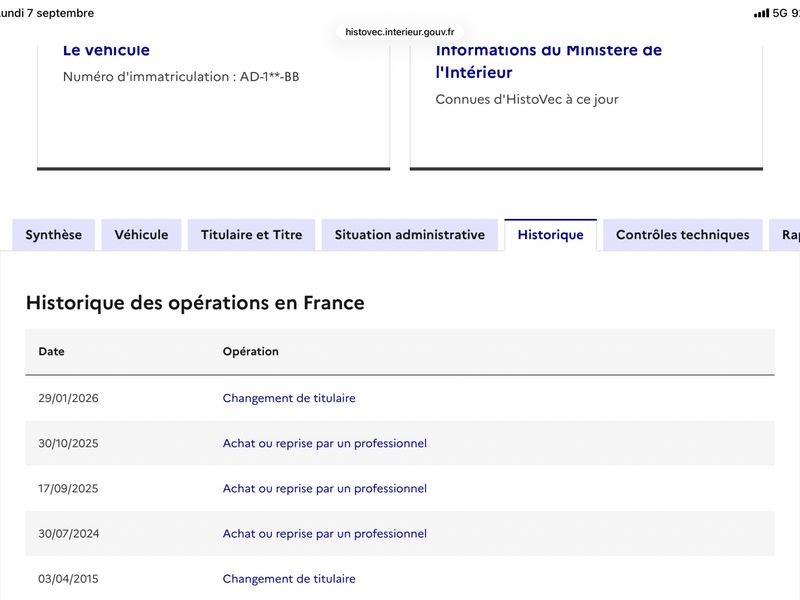Click Changement de titulaire from 03/04/2015

(x=289, y=579)
